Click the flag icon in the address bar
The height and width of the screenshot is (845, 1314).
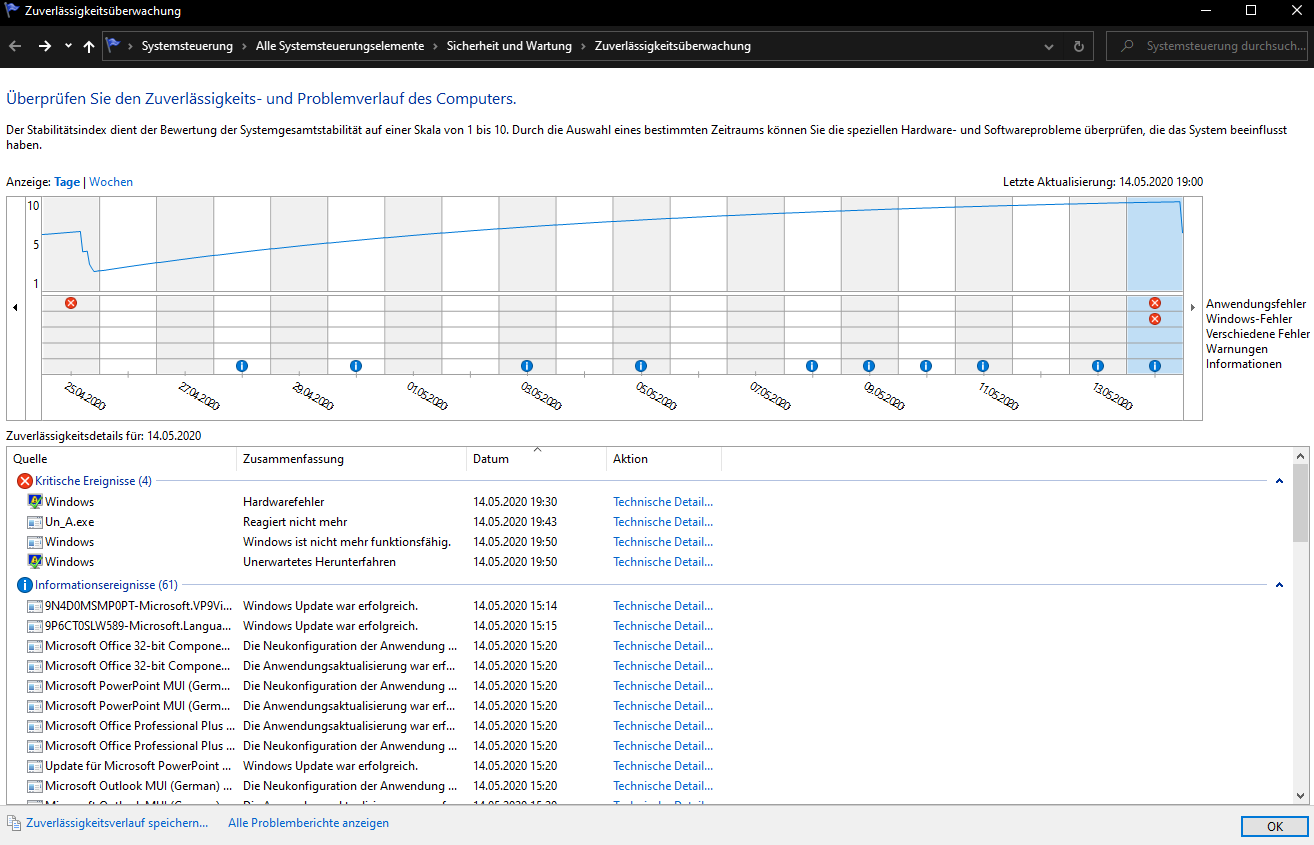(x=113, y=45)
